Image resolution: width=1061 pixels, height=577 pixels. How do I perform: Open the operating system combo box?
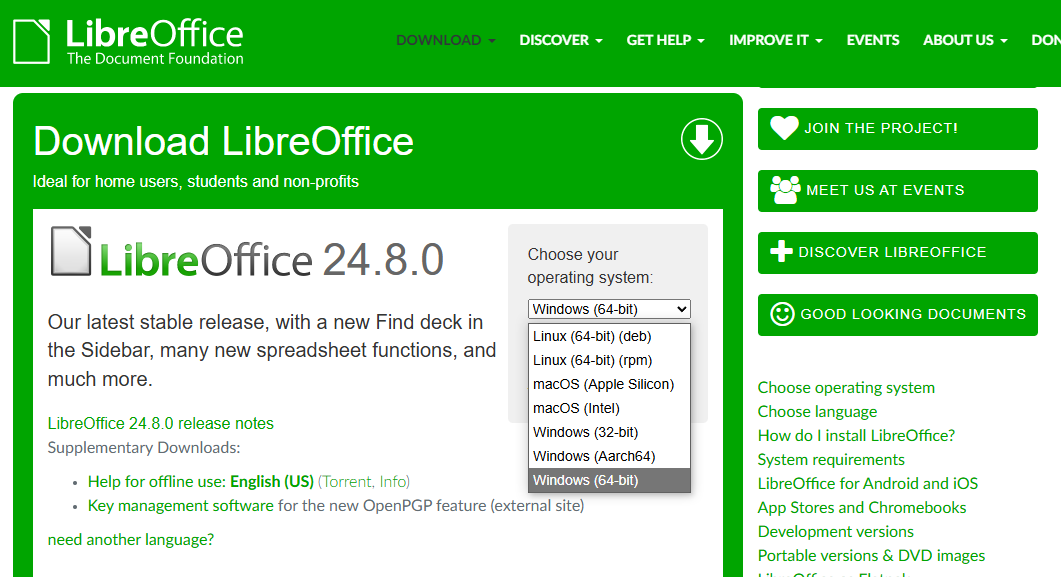coord(609,309)
